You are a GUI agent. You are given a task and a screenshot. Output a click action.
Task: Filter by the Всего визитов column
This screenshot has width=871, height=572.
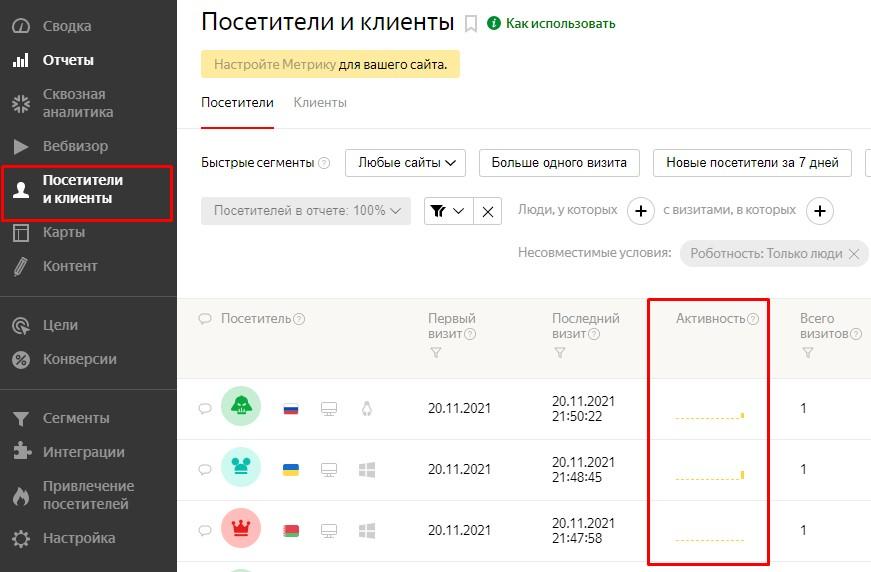coord(808,353)
